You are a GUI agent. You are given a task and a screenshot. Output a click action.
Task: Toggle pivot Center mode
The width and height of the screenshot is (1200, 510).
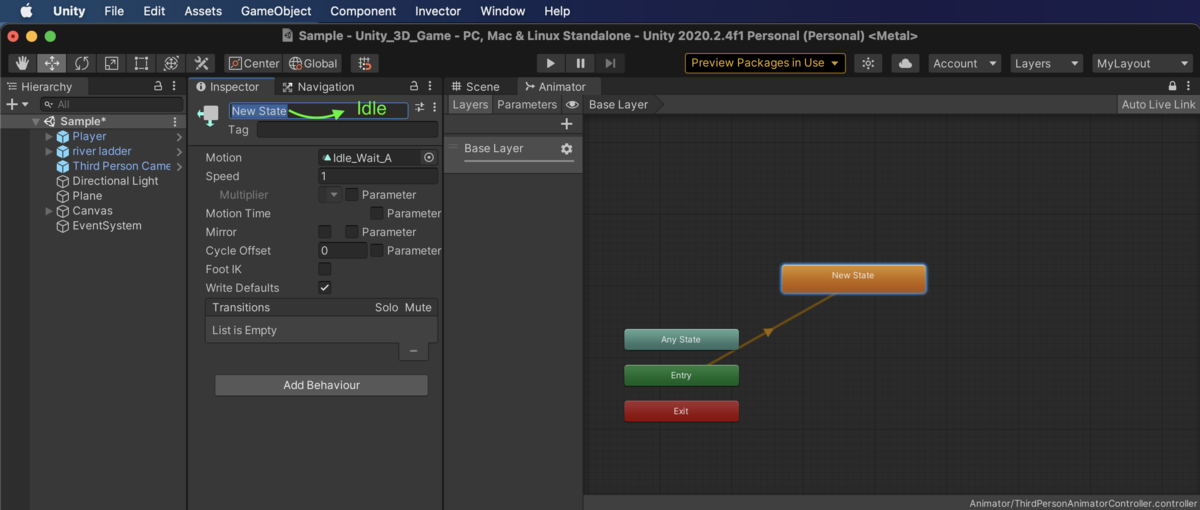(x=254, y=63)
